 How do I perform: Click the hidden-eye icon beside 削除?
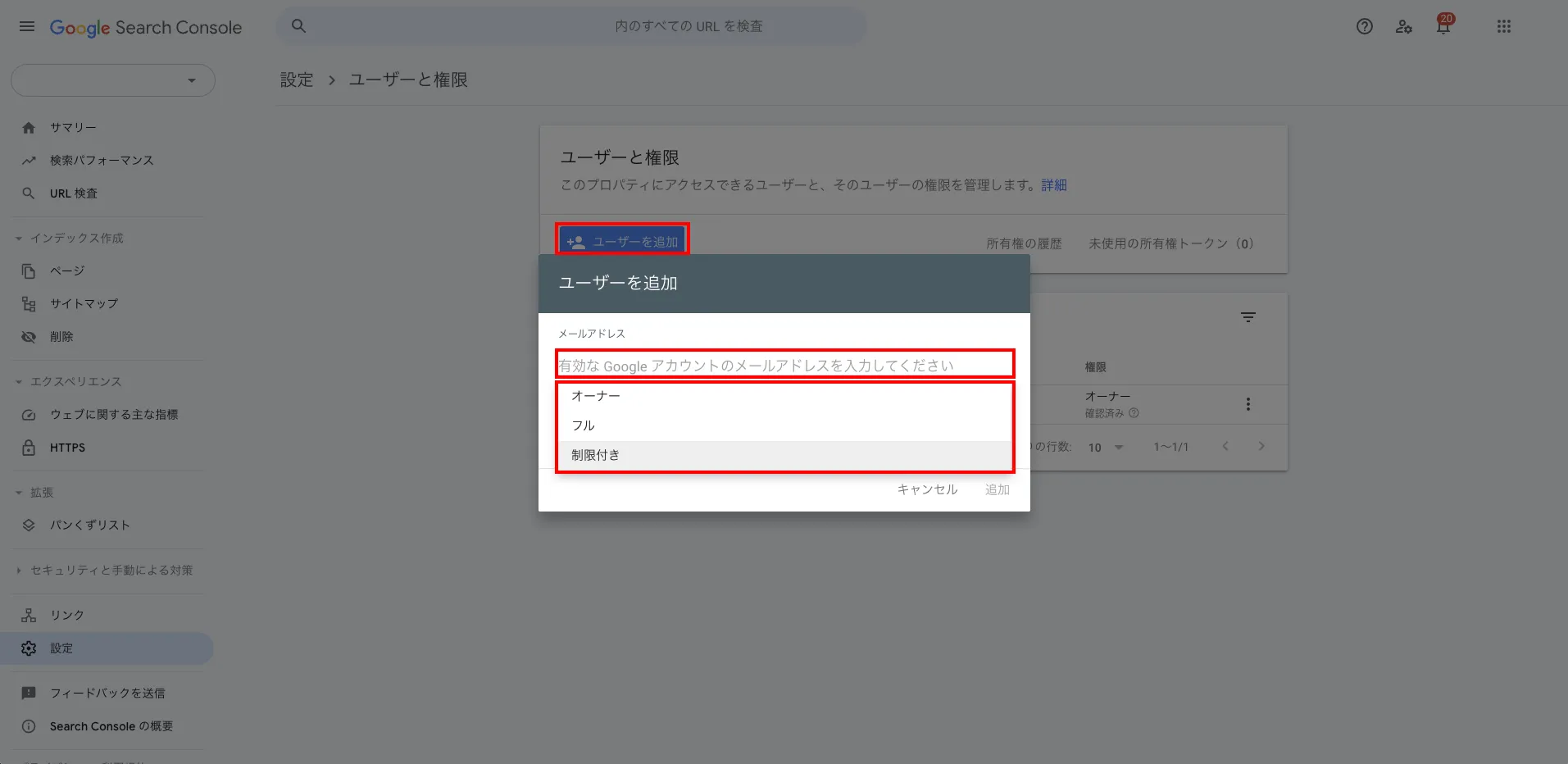click(x=29, y=337)
